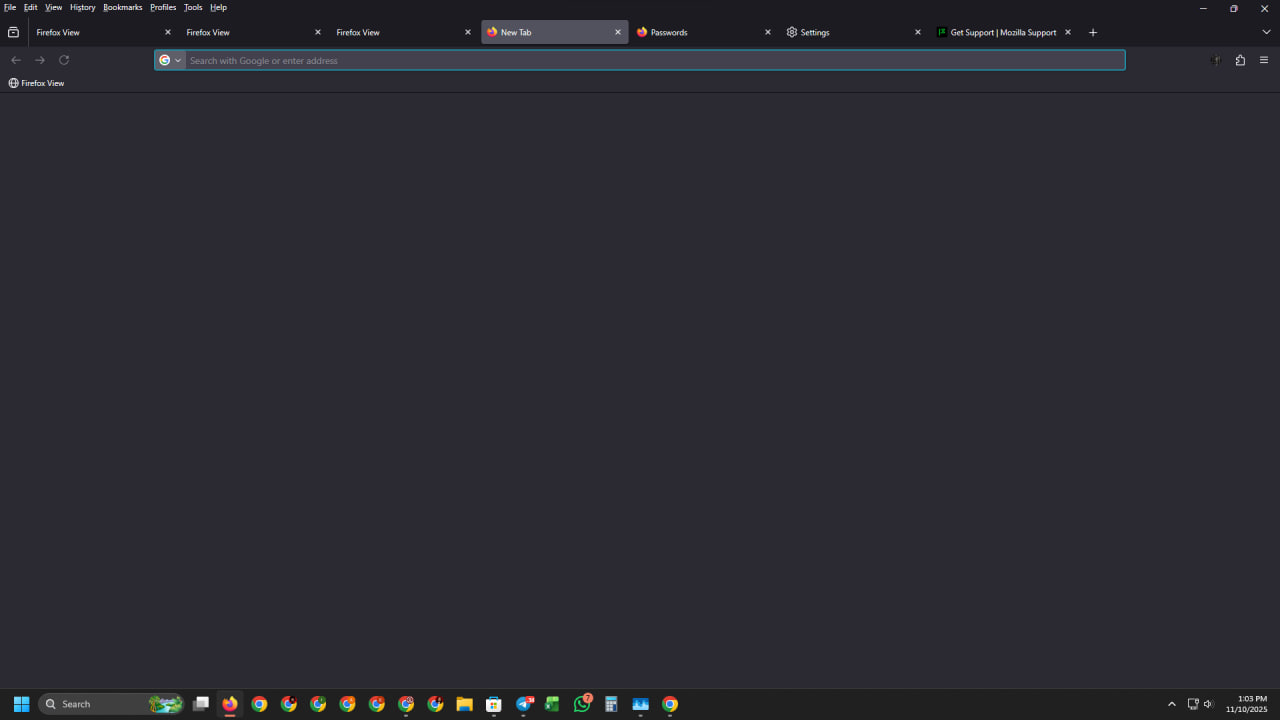
Task: Open the History menu
Action: [x=83, y=7]
